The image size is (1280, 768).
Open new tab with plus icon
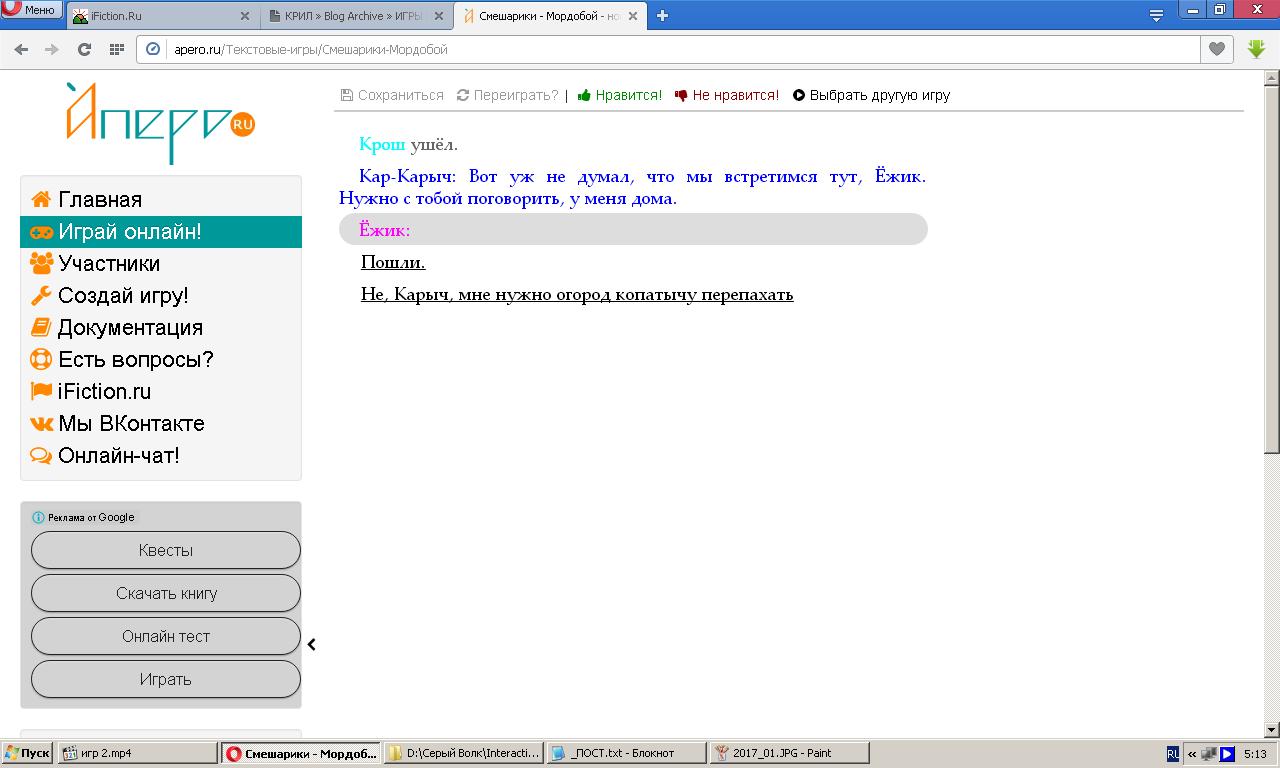[662, 15]
